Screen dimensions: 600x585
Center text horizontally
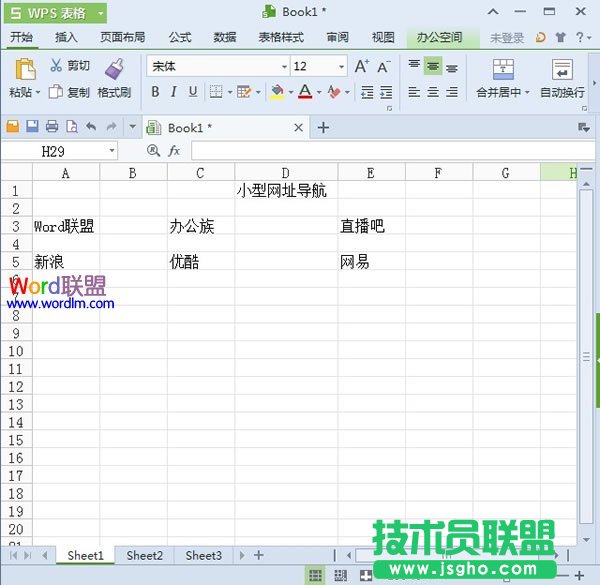click(433, 92)
